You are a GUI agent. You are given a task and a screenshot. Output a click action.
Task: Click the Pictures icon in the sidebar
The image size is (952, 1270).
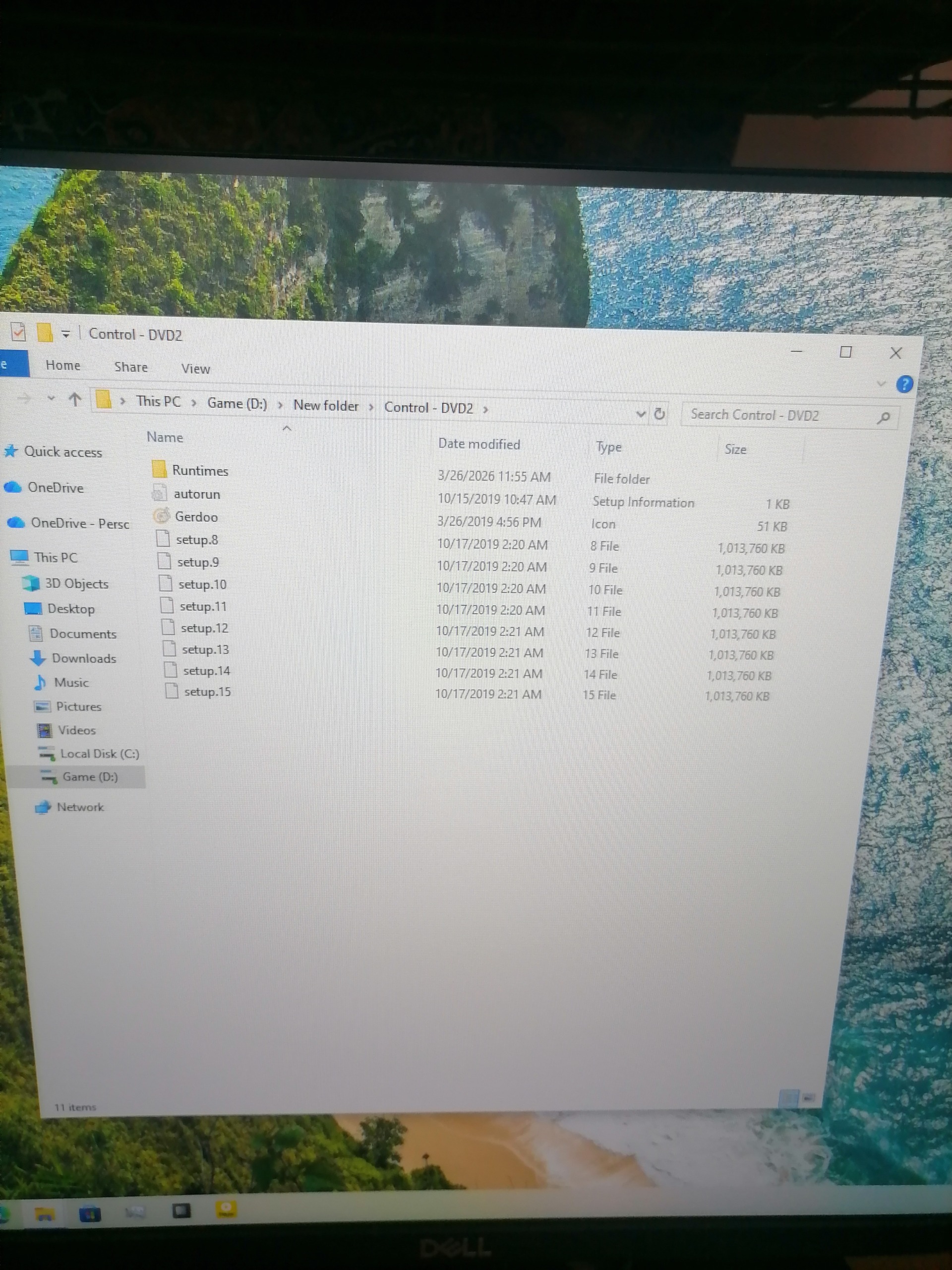(42, 706)
